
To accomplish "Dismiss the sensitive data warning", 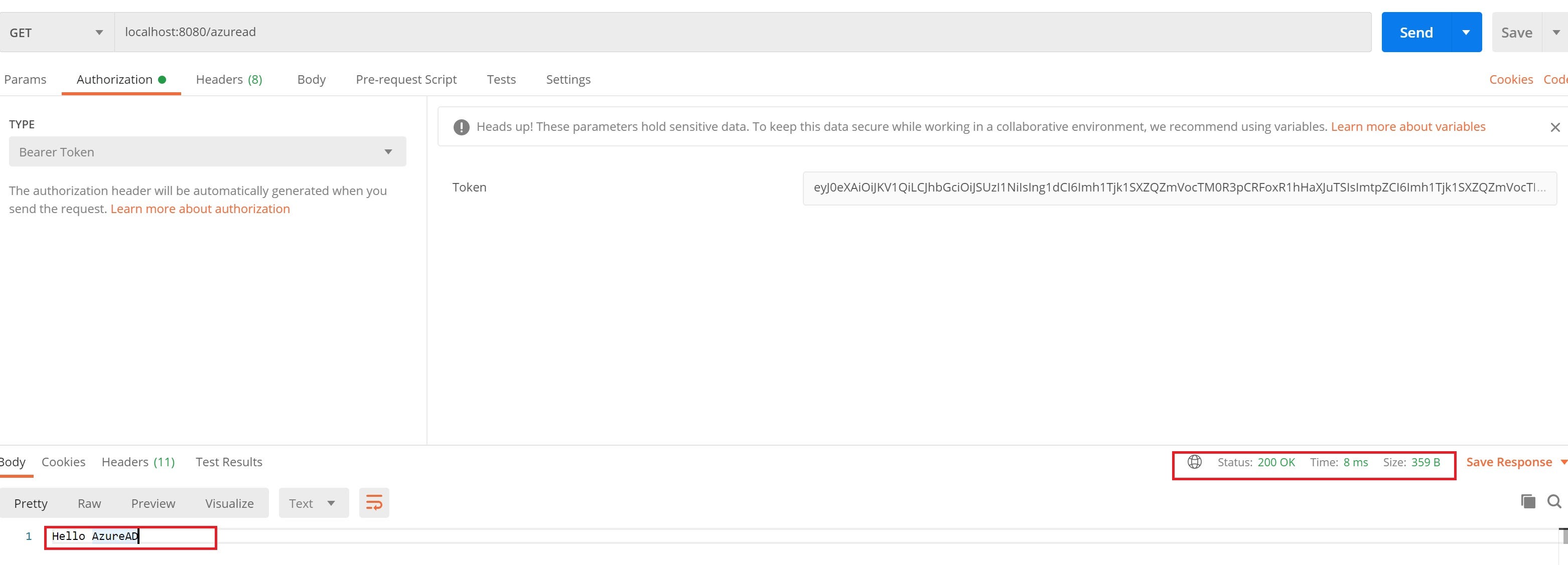I will pyautogui.click(x=1556, y=126).
